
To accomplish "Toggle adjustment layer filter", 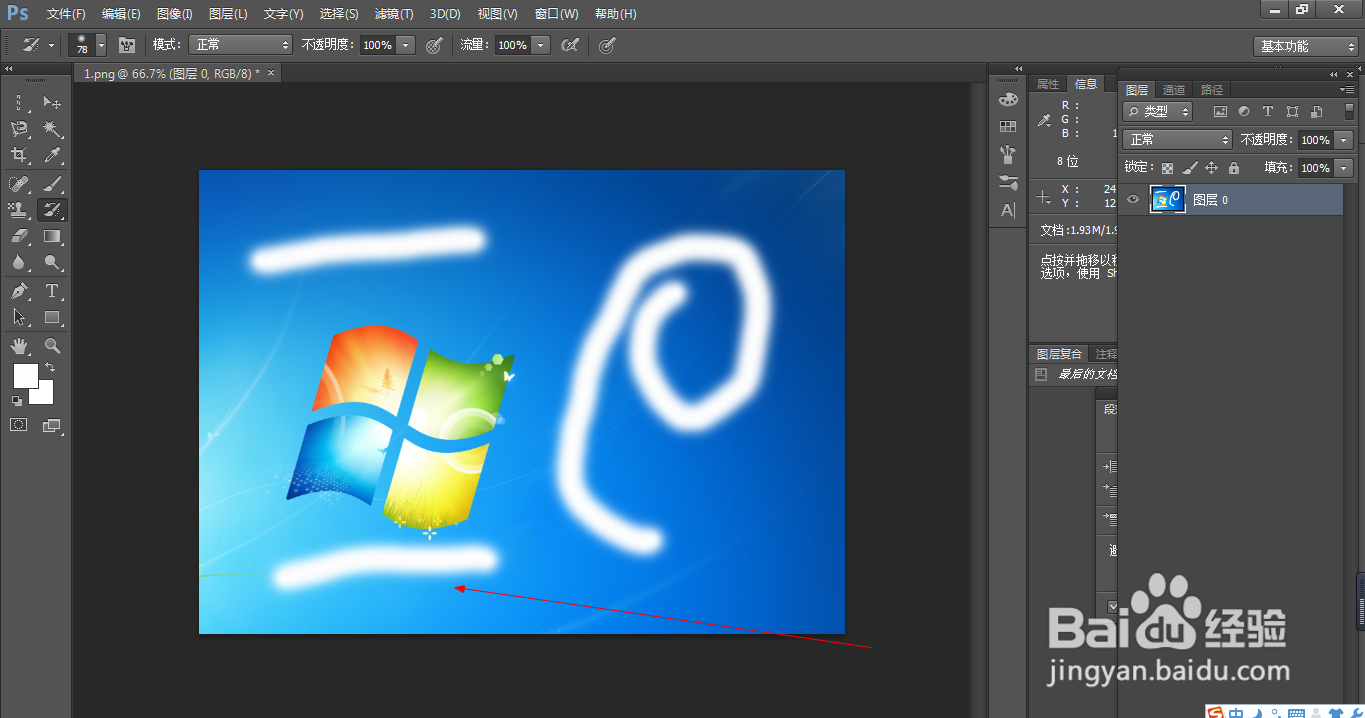I will [x=1244, y=112].
